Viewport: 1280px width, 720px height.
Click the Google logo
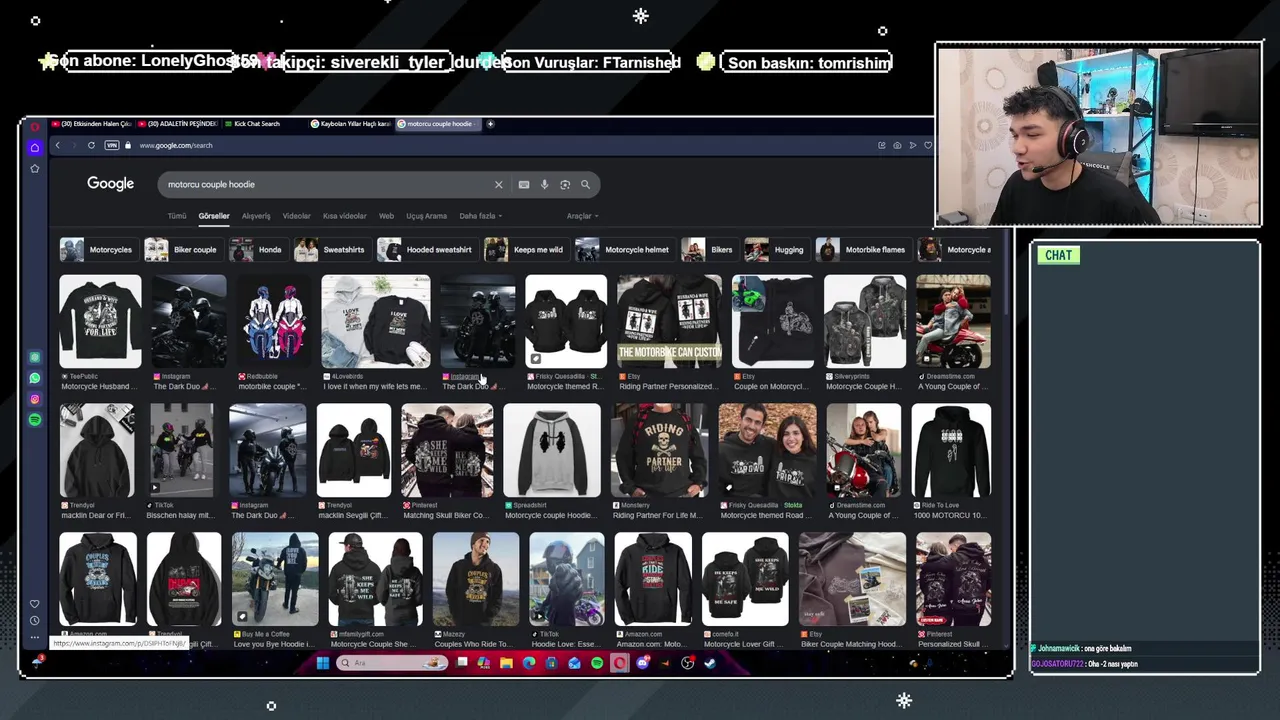[110, 184]
